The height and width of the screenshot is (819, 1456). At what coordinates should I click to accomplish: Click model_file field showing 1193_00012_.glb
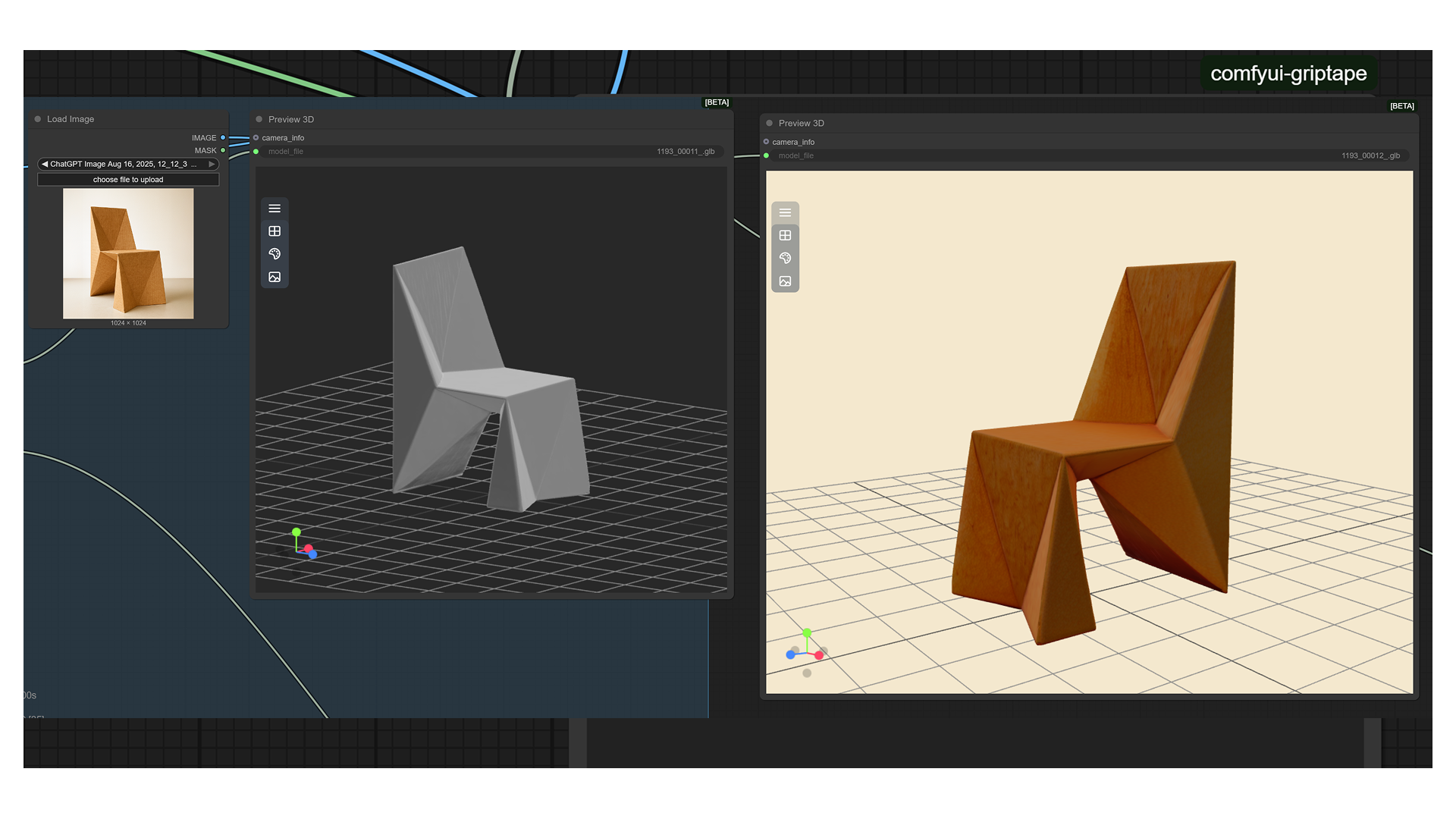tap(1090, 155)
